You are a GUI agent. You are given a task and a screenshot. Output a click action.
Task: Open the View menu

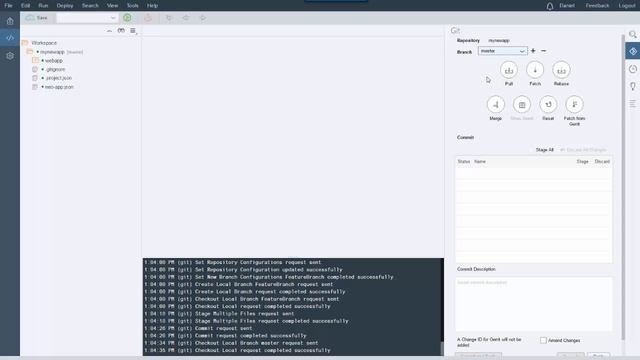pos(112,6)
